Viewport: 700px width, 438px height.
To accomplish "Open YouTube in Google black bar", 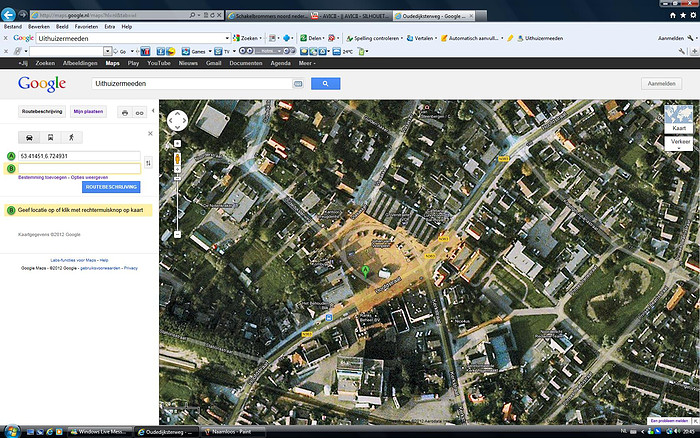I will [159, 63].
